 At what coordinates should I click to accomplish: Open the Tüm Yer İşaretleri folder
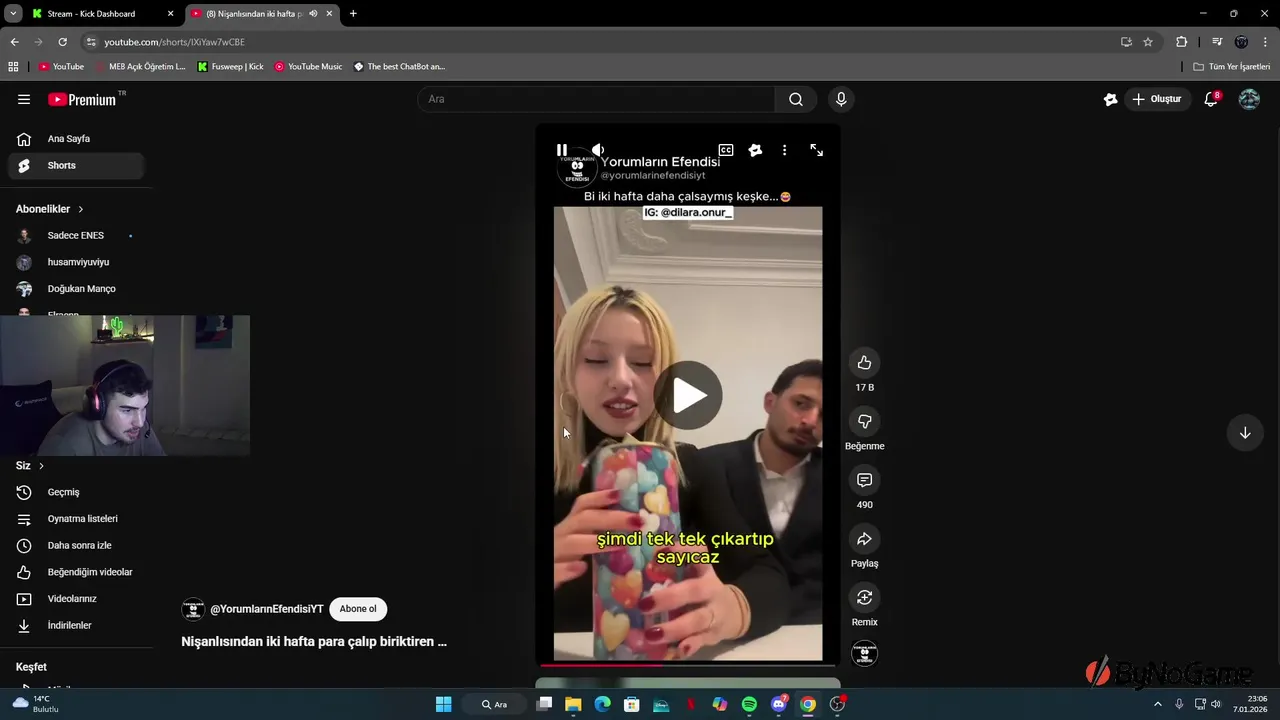(x=1232, y=67)
